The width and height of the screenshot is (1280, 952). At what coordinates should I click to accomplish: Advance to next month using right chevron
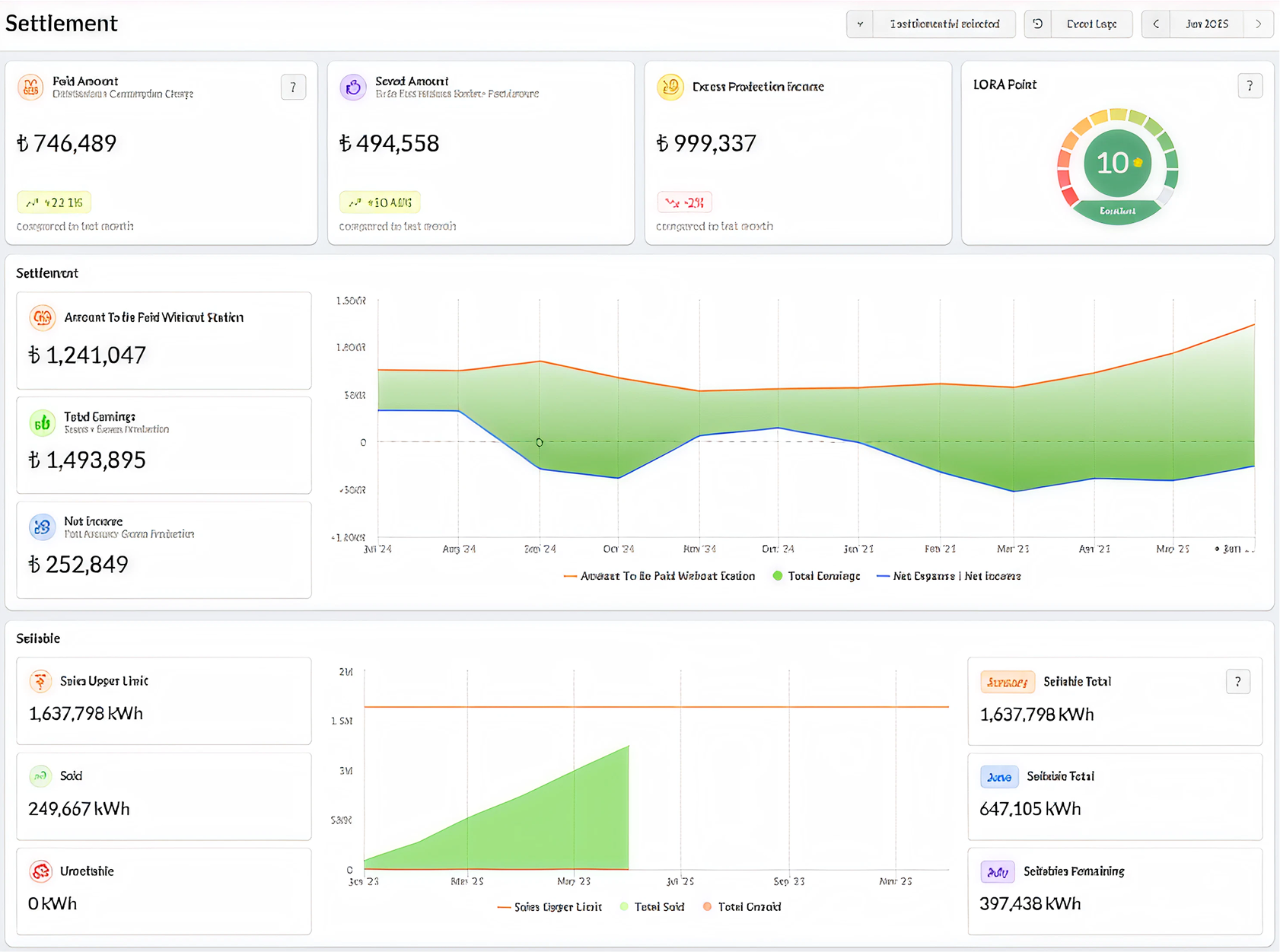coord(1258,24)
